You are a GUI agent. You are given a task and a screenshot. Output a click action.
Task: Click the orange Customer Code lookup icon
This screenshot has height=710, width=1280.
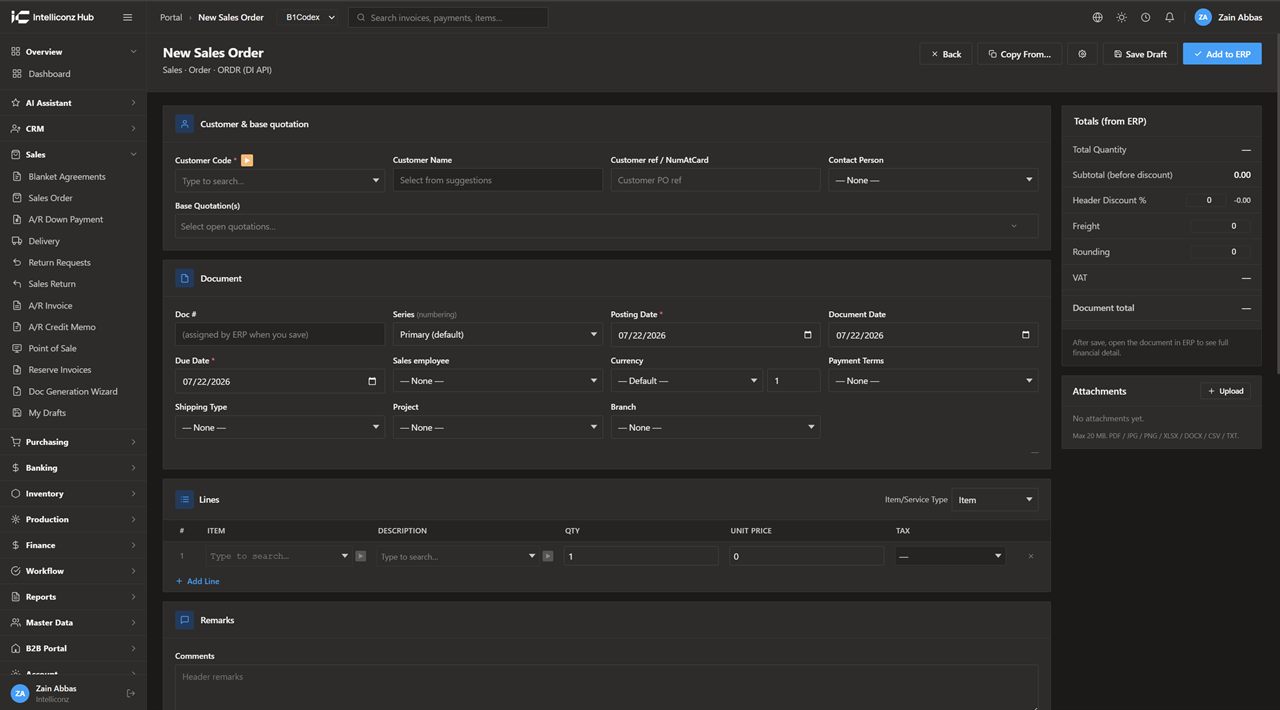point(247,160)
